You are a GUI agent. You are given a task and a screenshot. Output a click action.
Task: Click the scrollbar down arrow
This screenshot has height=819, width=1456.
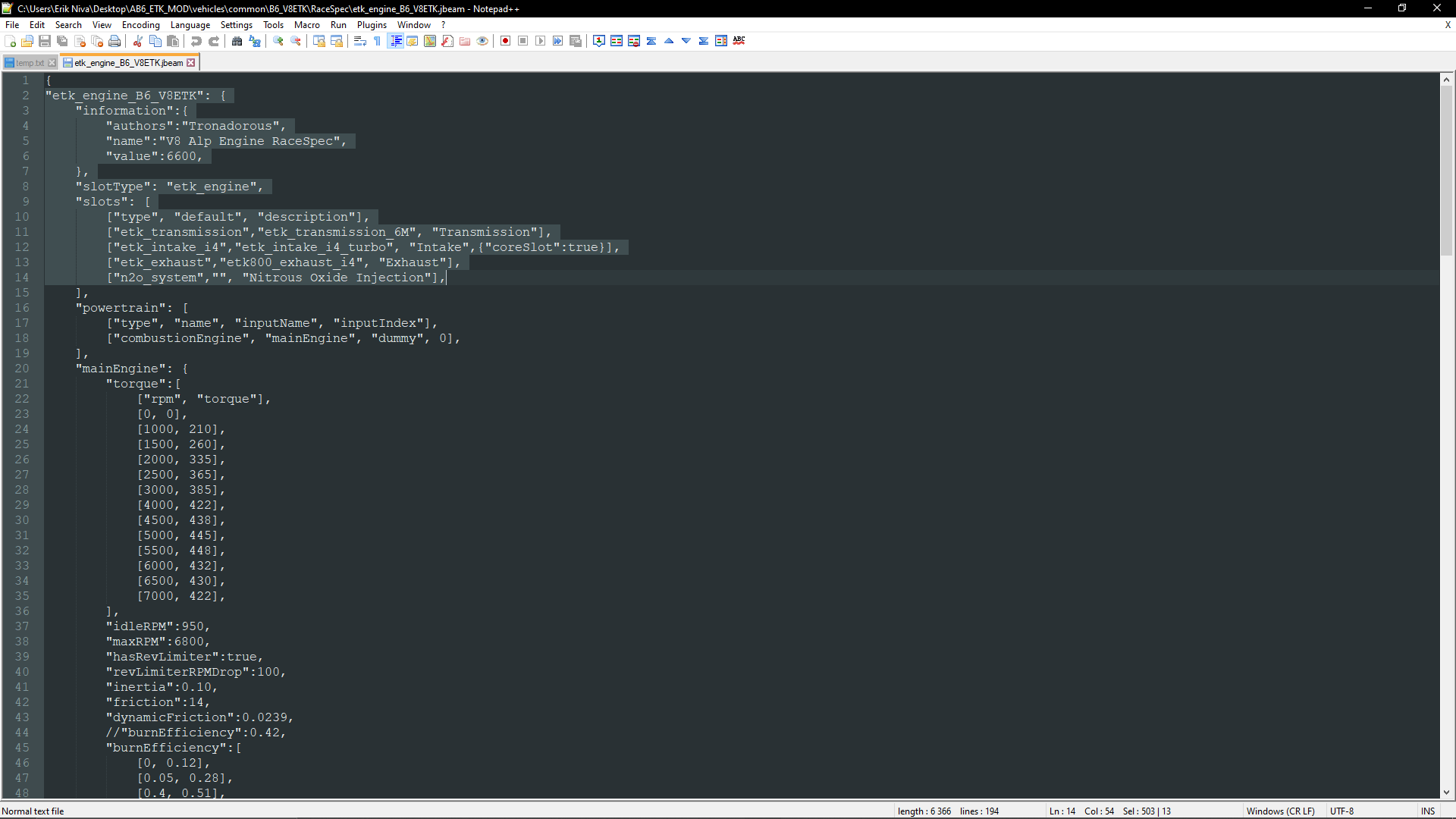[x=1446, y=792]
